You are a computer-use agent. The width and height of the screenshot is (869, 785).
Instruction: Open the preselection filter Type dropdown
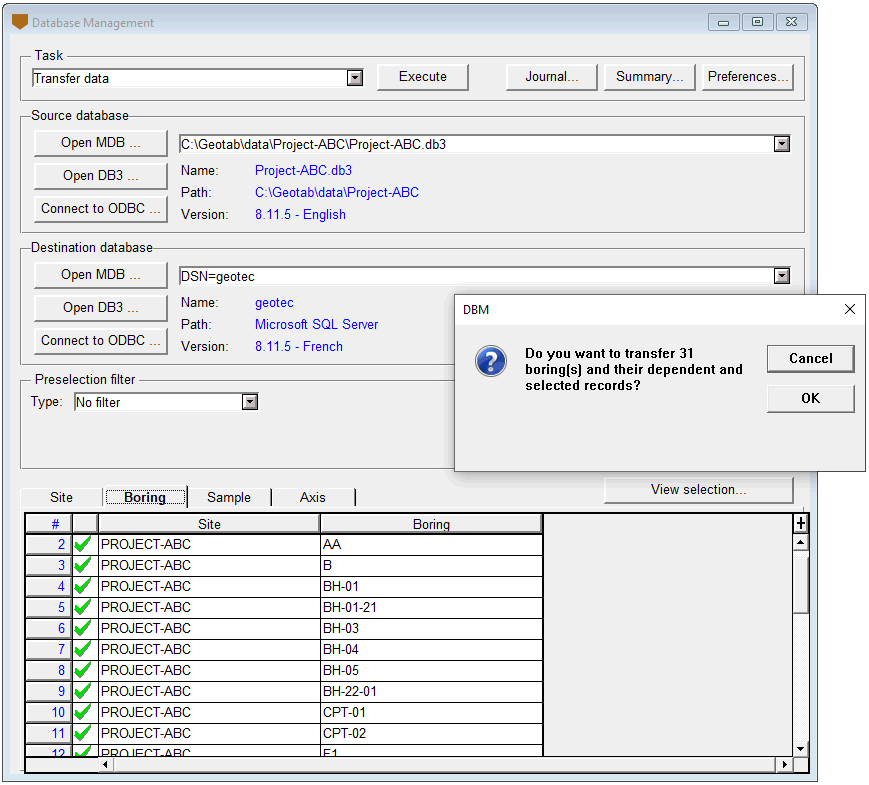click(x=250, y=402)
